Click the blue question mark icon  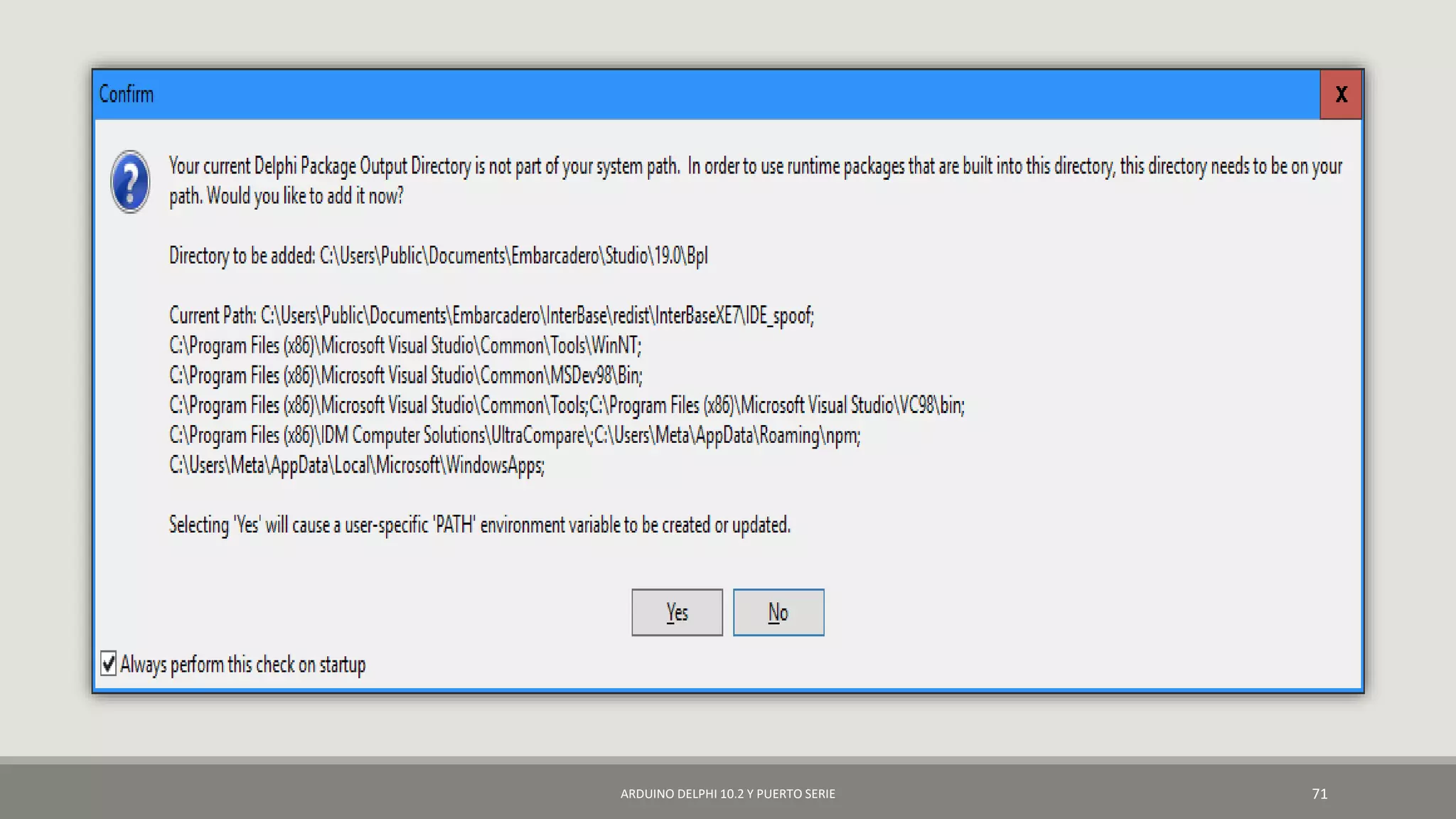coord(130,182)
